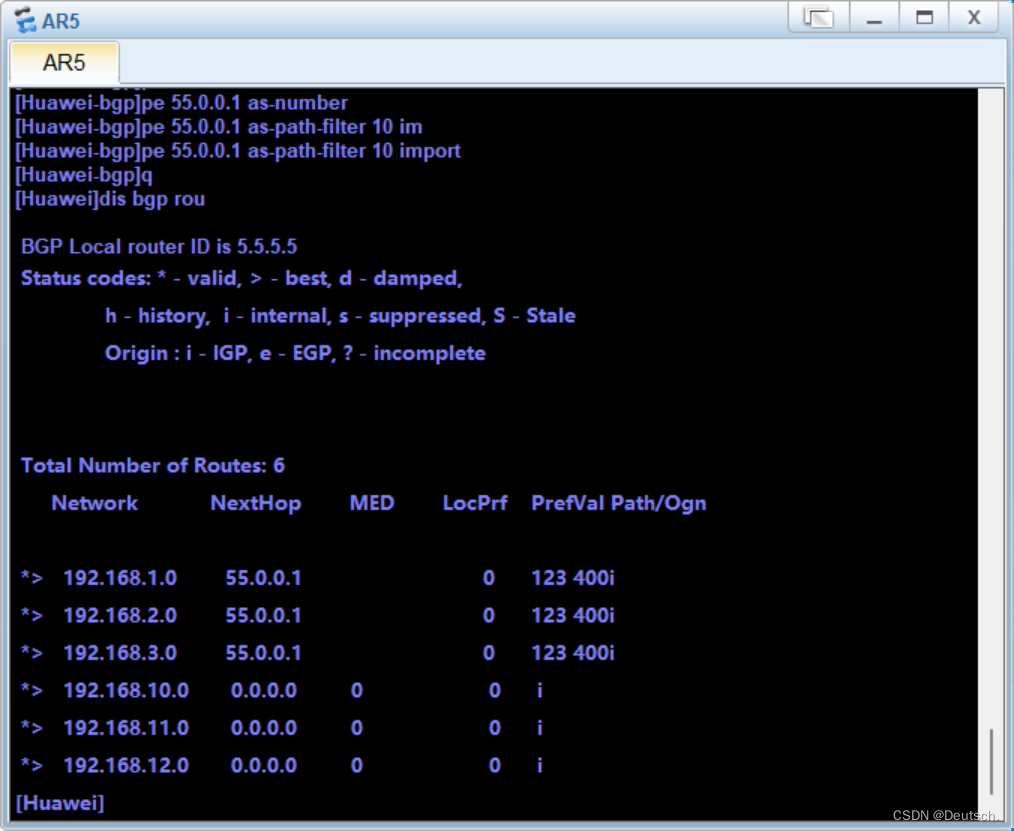Click the Origin codes legend line
The width and height of the screenshot is (1014, 831).
(x=295, y=353)
